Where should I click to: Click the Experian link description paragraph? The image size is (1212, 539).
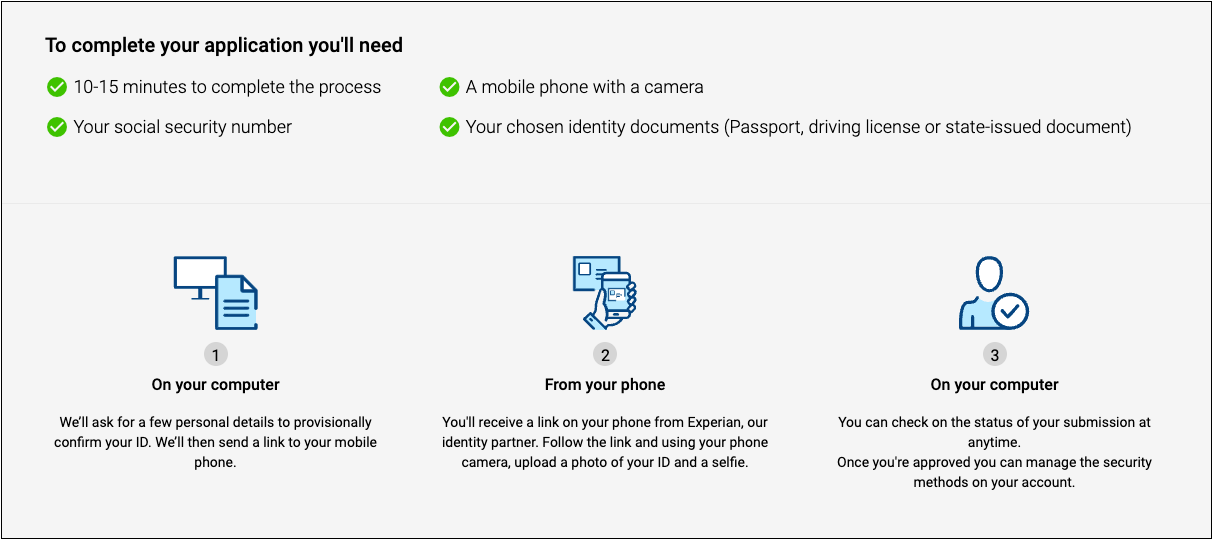click(x=604, y=442)
